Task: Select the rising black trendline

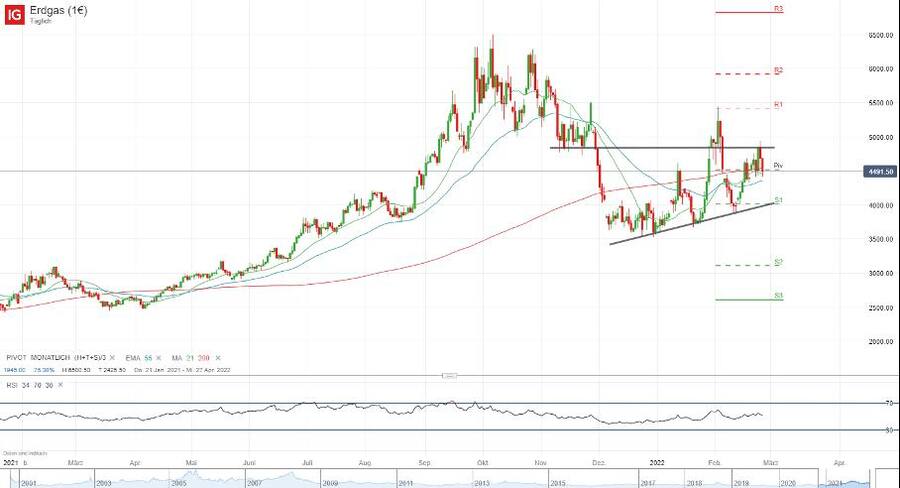Action: pyautogui.click(x=690, y=223)
